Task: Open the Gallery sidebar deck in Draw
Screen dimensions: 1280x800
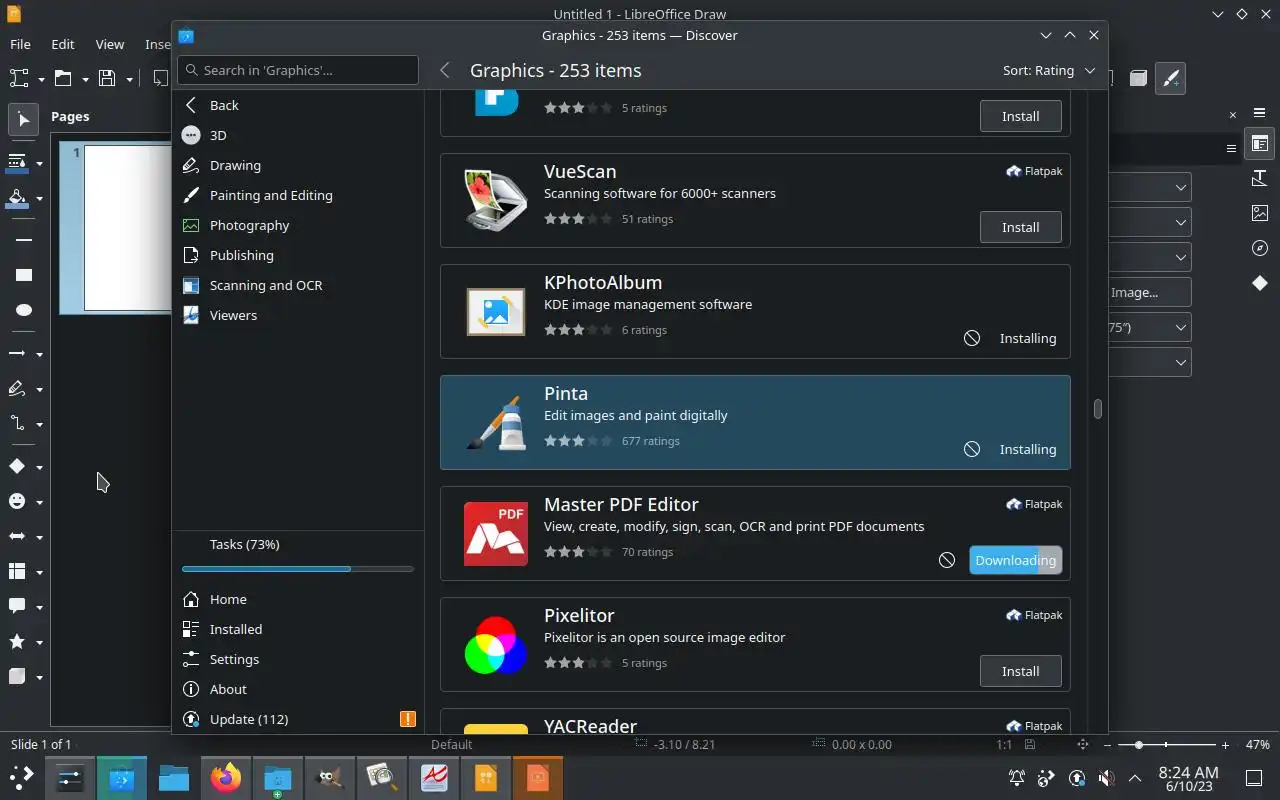Action: (x=1260, y=213)
